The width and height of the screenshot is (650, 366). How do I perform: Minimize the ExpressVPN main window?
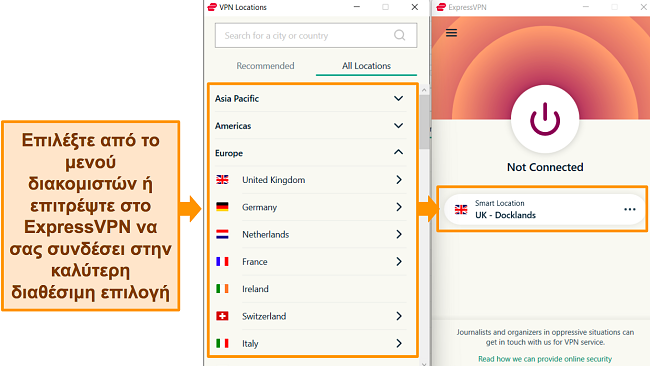point(586,7)
